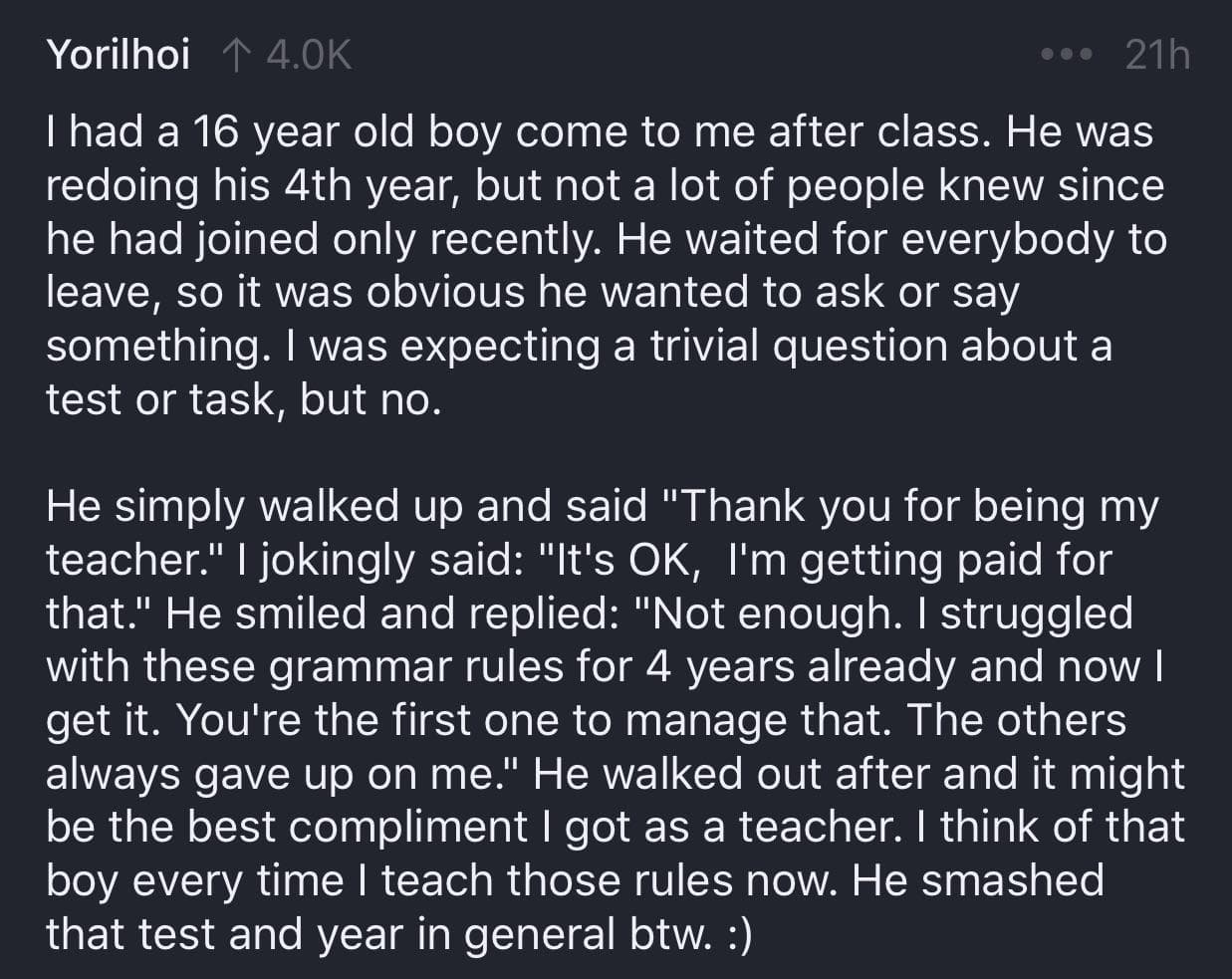
Task: Select the first paragraph of the comment
Action: click(606, 265)
